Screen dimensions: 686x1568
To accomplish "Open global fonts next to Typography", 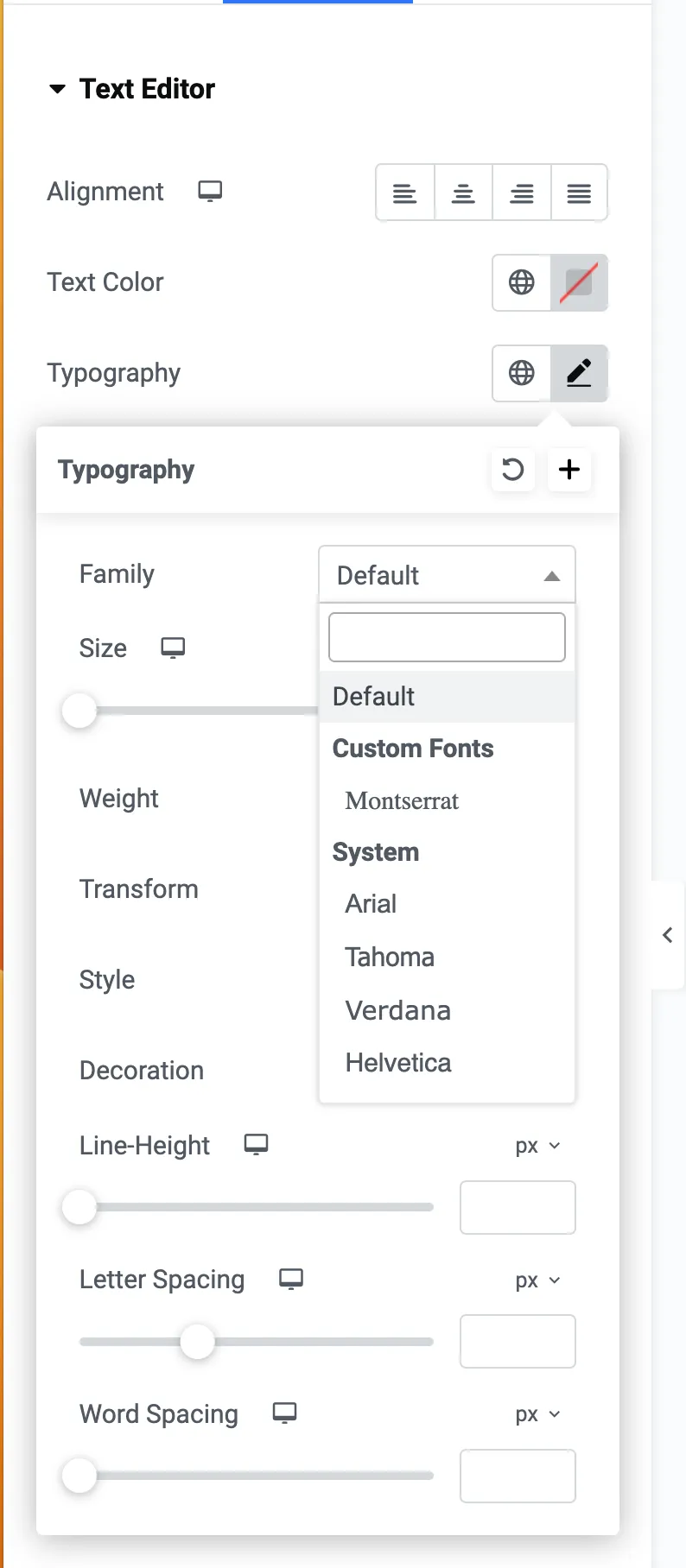I will 520,373.
